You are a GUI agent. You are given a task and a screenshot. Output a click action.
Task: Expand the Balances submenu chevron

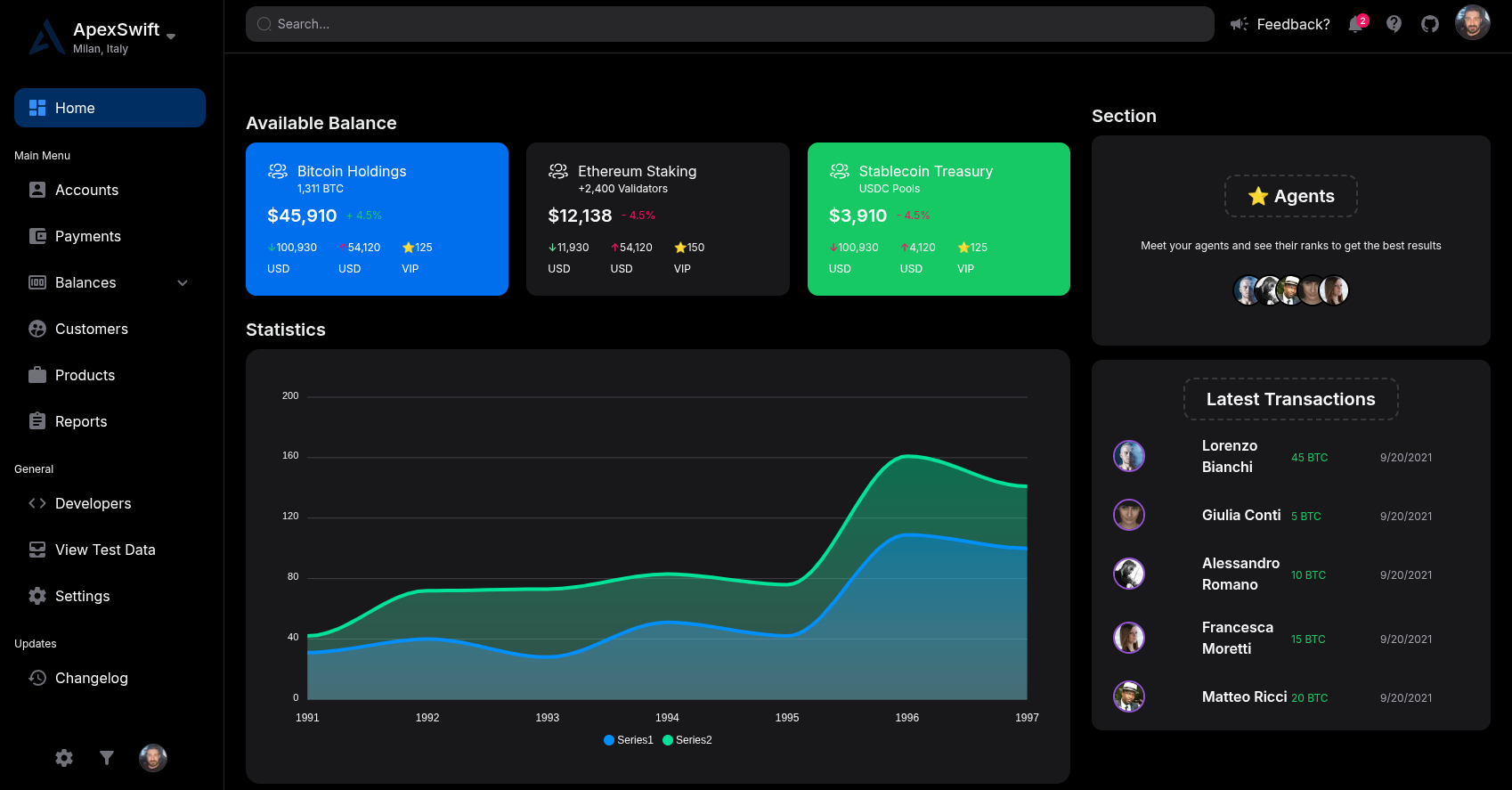click(183, 283)
